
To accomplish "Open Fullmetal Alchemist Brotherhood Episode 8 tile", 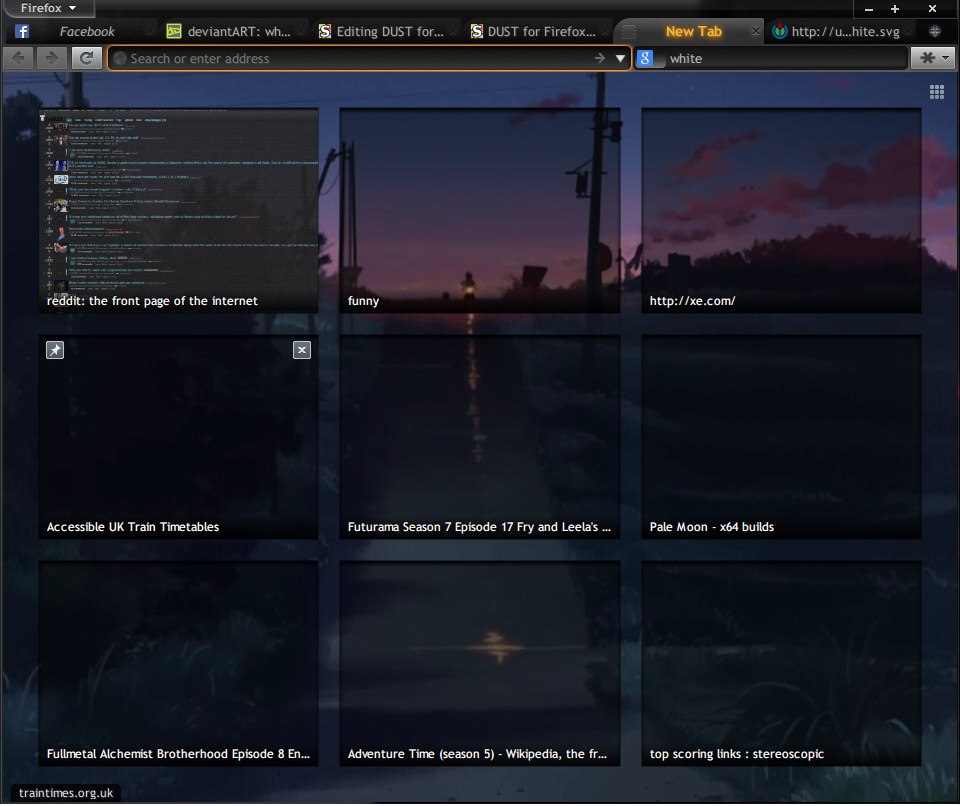I will point(179,663).
